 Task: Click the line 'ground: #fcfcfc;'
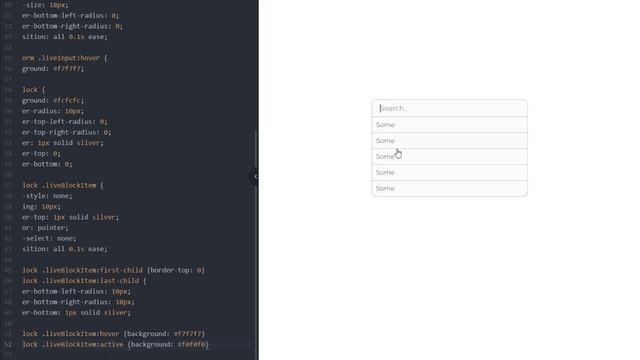[x=53, y=100]
